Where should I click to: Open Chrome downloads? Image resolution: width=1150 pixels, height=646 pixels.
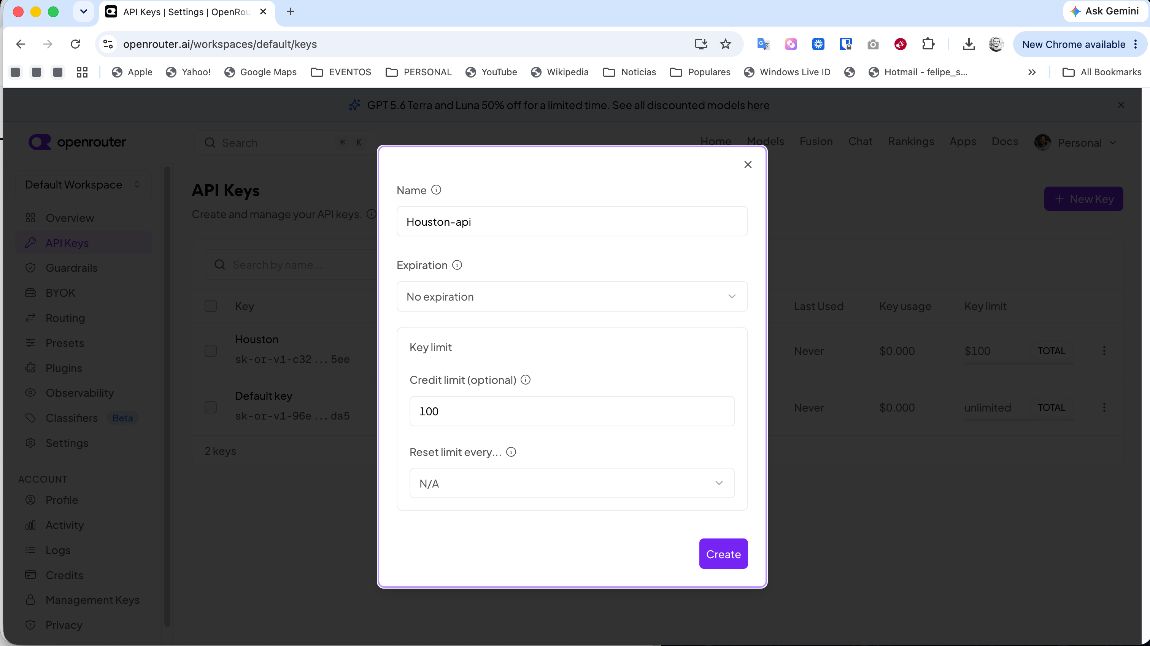coord(969,44)
